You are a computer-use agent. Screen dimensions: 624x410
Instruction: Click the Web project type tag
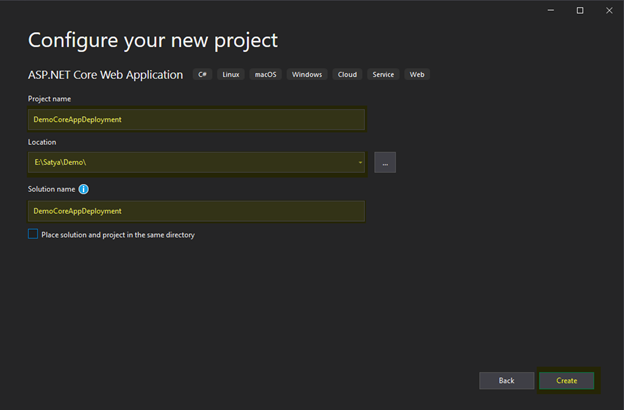[x=417, y=75]
